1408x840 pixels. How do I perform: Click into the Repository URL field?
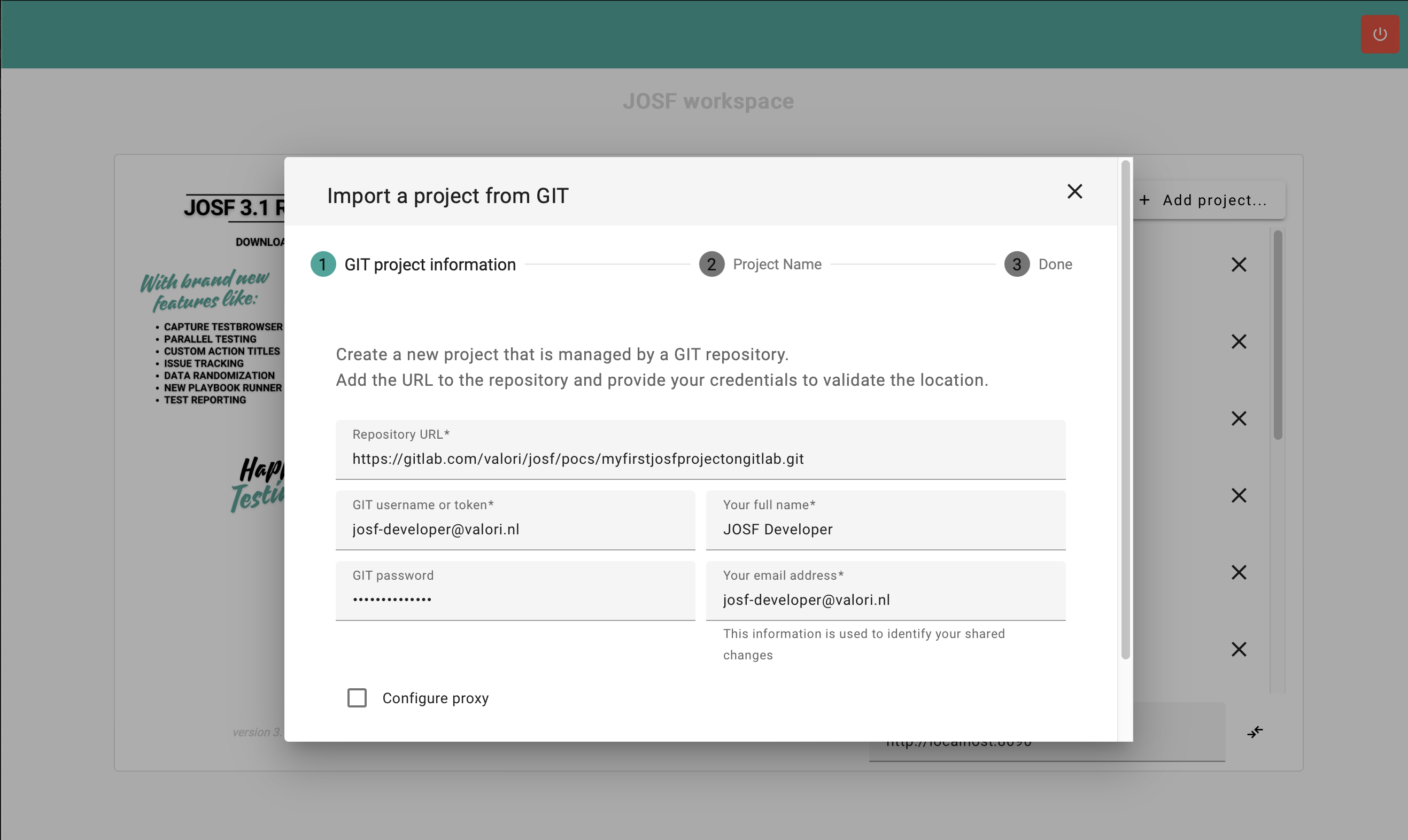pos(700,458)
